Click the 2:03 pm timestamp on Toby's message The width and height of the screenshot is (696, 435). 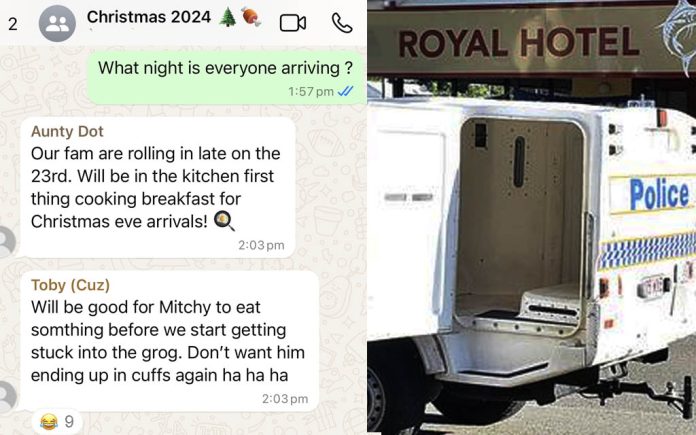tap(285, 399)
